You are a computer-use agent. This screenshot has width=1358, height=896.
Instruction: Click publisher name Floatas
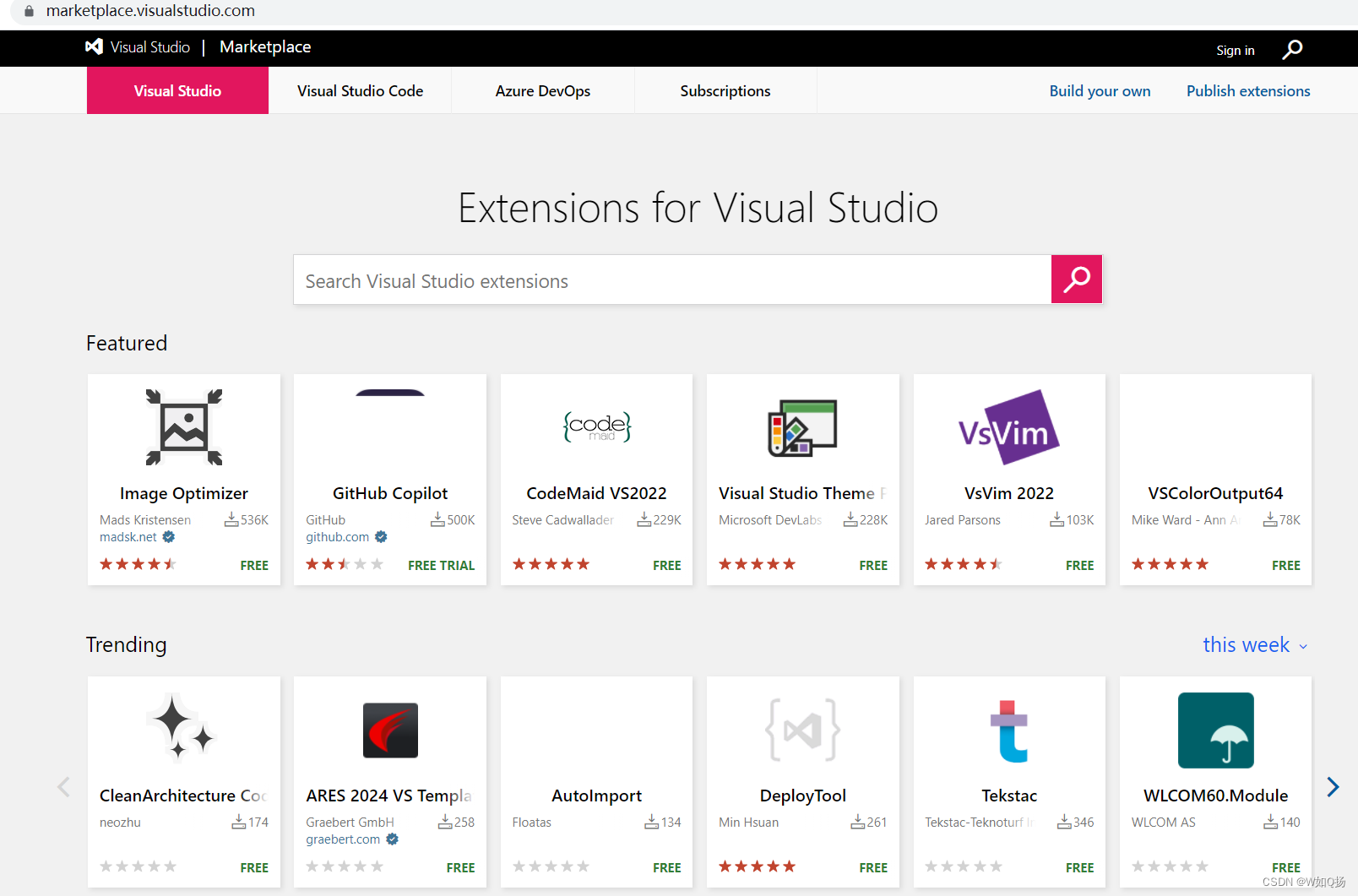click(x=532, y=823)
